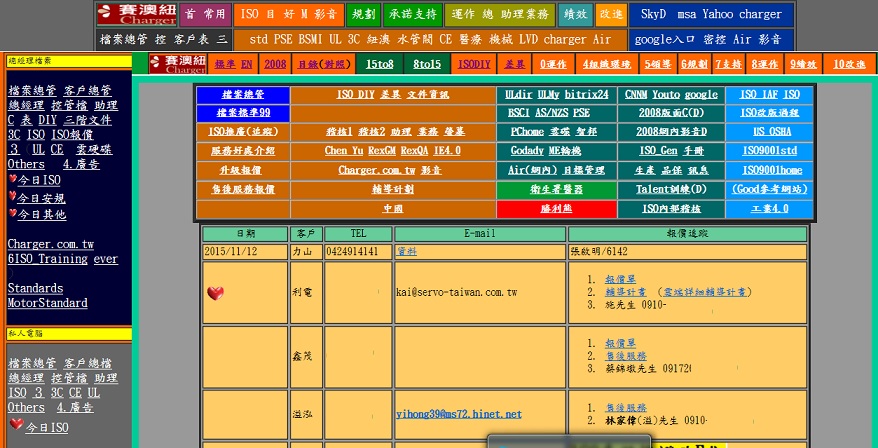Screen dimensions: 878x448
Task: Open the ULdir link
Action: coord(519,95)
